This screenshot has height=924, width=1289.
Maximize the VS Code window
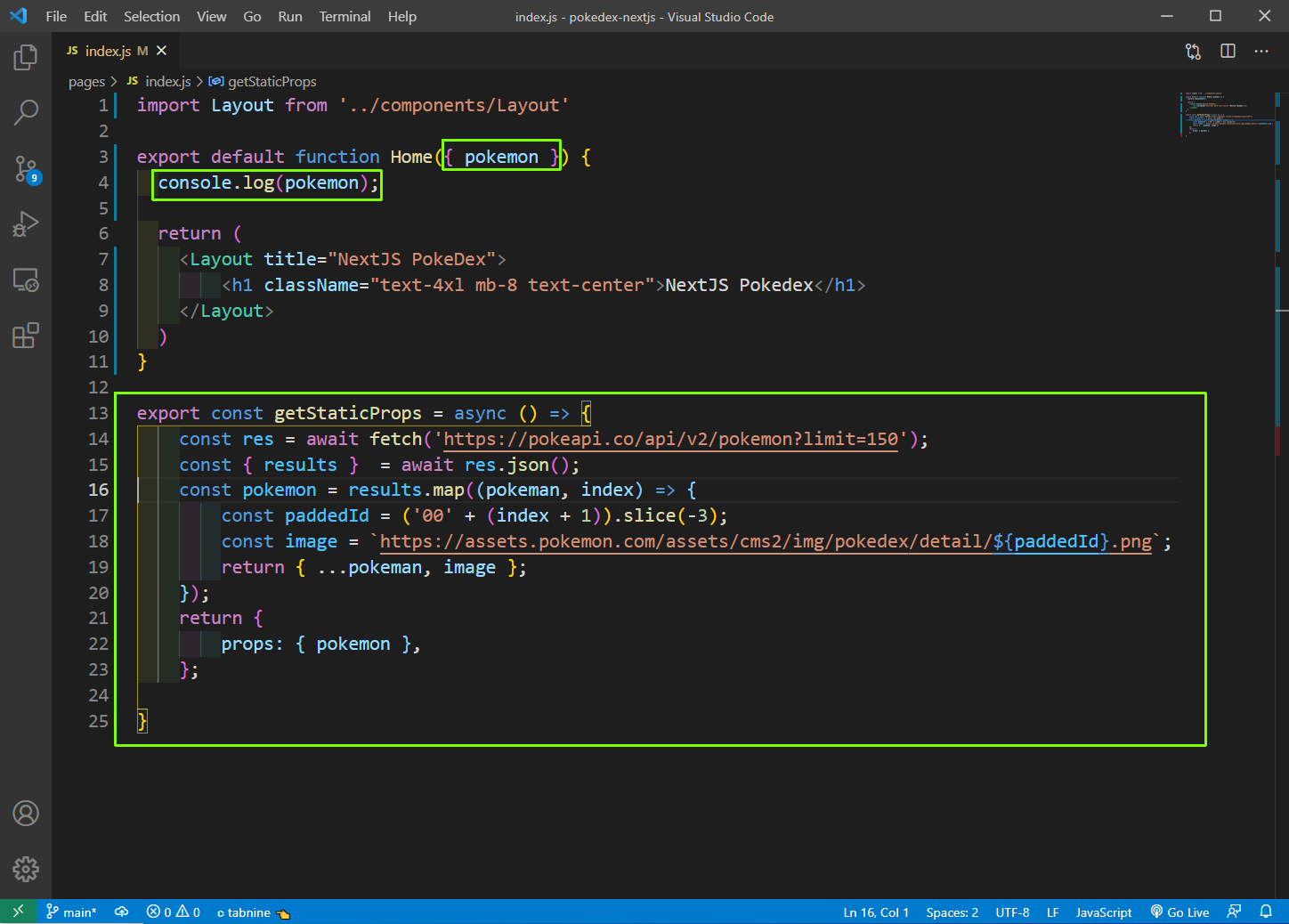click(1215, 16)
